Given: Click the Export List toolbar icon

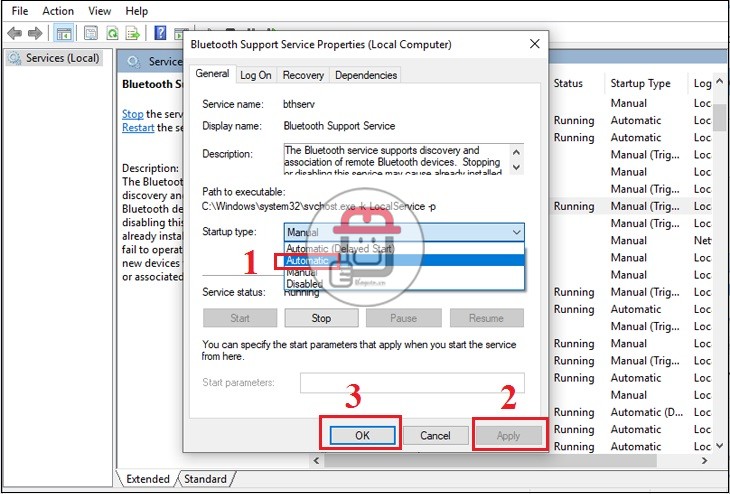Looking at the screenshot, I should pyautogui.click(x=133, y=34).
